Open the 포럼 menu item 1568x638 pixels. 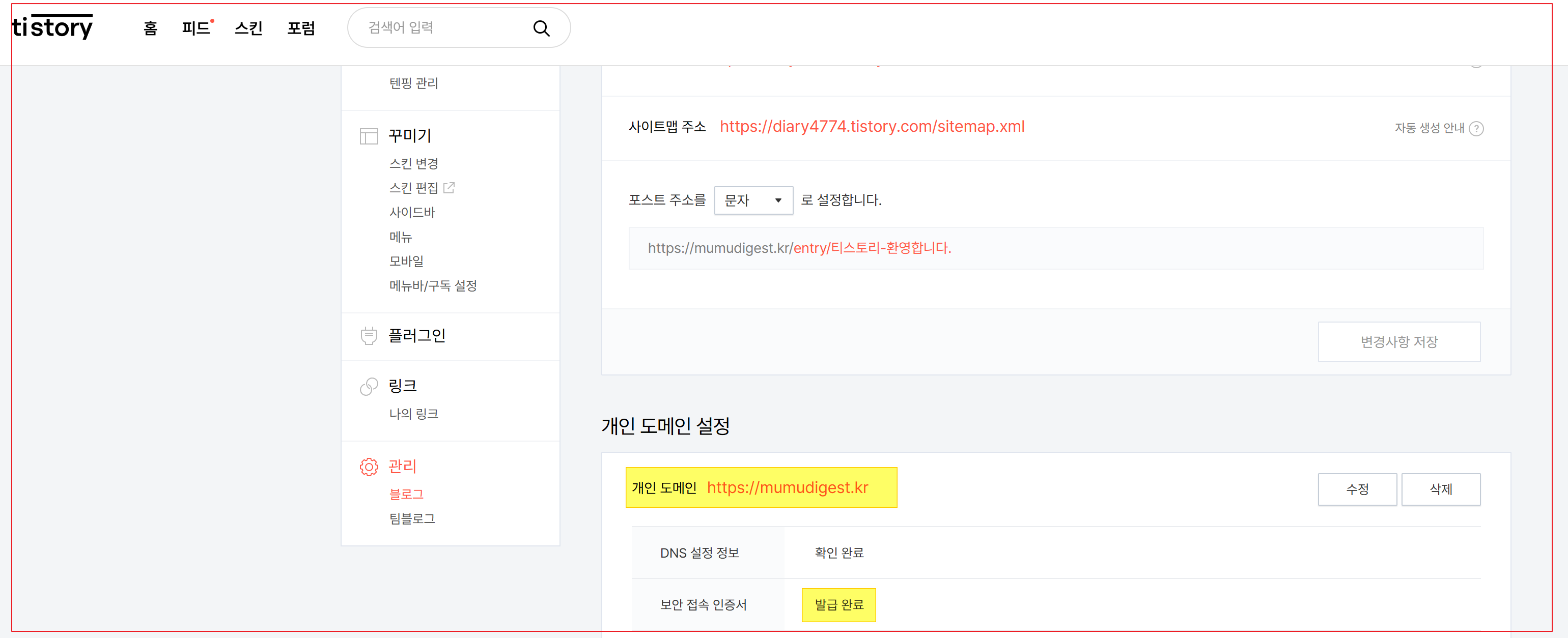301,28
